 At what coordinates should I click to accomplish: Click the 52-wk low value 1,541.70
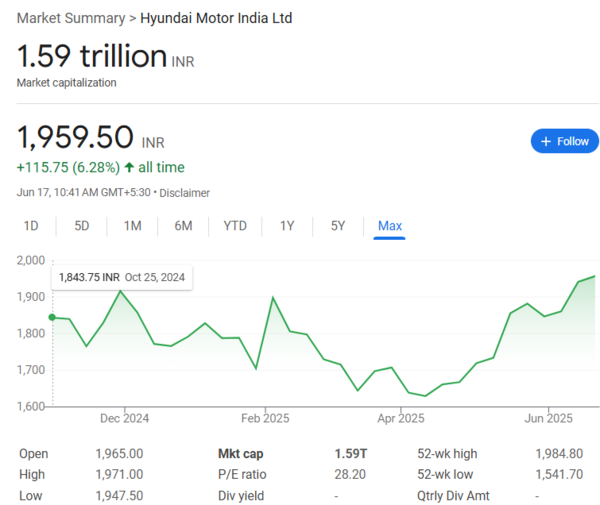pyautogui.click(x=559, y=474)
